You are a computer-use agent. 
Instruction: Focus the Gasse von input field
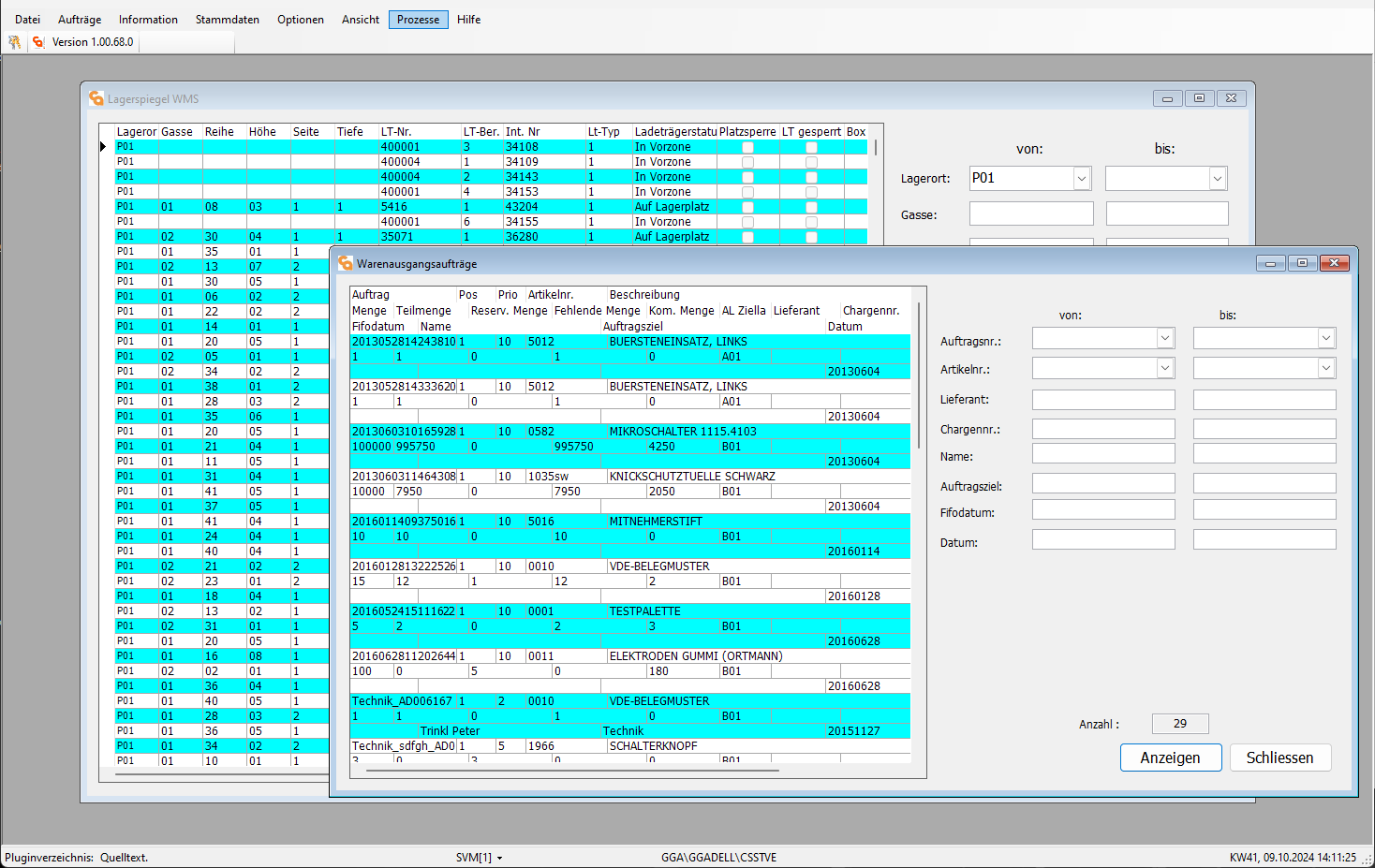(1031, 213)
